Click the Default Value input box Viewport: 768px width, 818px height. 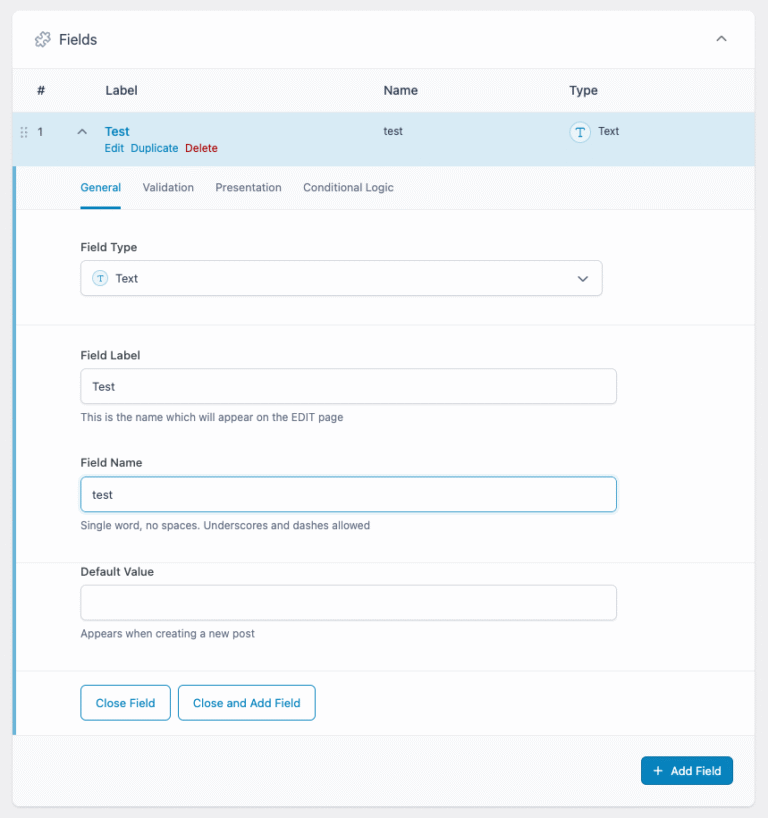coord(349,603)
